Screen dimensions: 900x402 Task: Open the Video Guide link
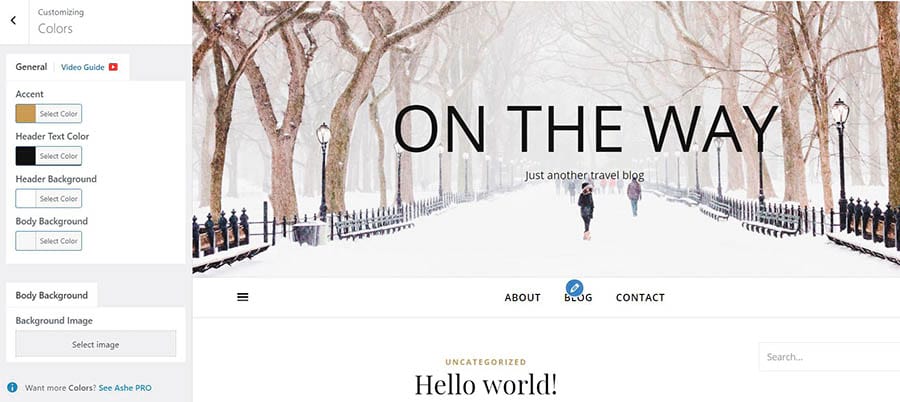(x=83, y=67)
